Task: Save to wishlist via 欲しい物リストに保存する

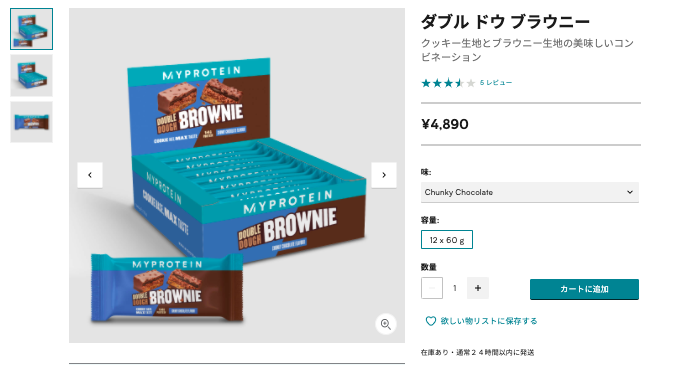Action: (x=489, y=321)
